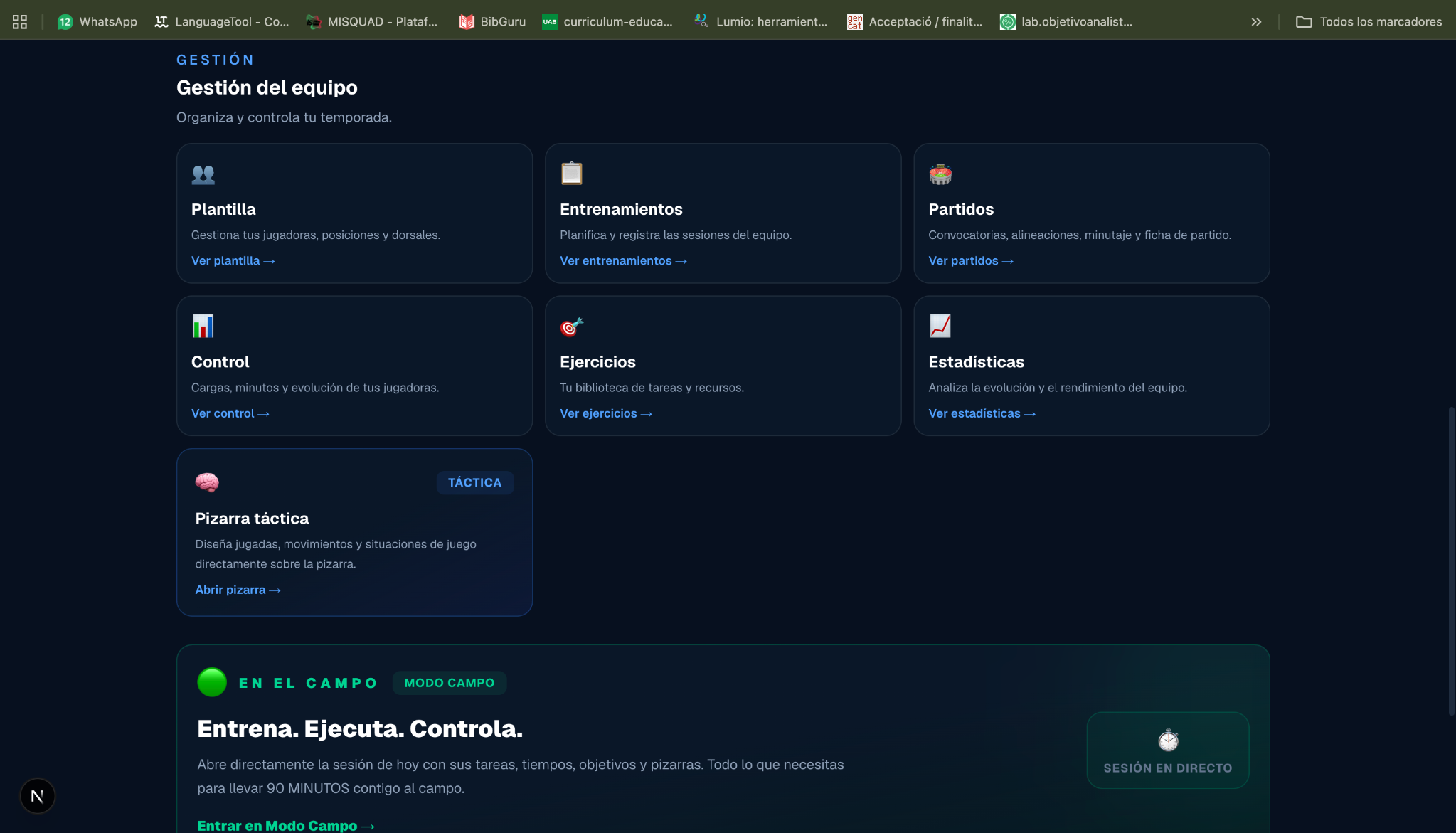This screenshot has width=1456, height=833.
Task: Click the Todos los marcadores folder icon
Action: pyautogui.click(x=1304, y=21)
